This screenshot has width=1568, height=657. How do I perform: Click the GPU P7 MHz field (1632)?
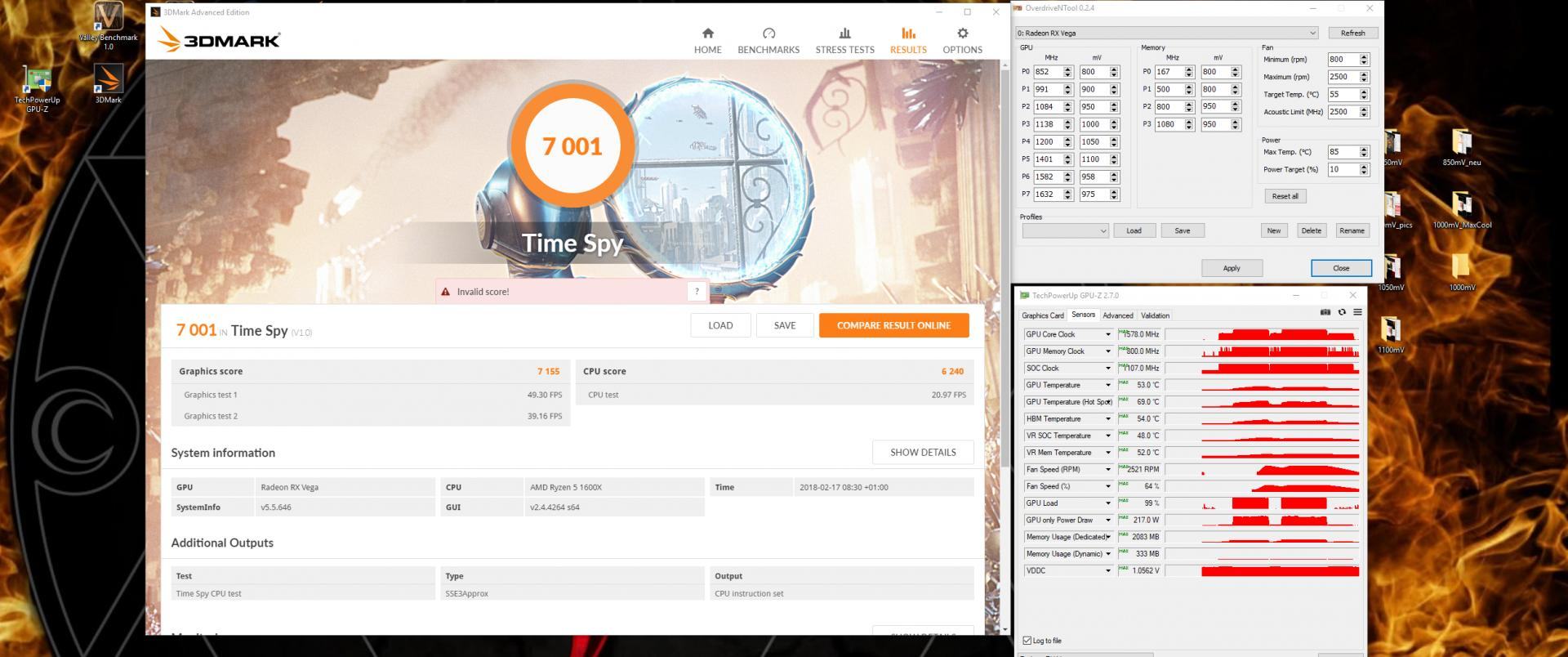click(1048, 194)
